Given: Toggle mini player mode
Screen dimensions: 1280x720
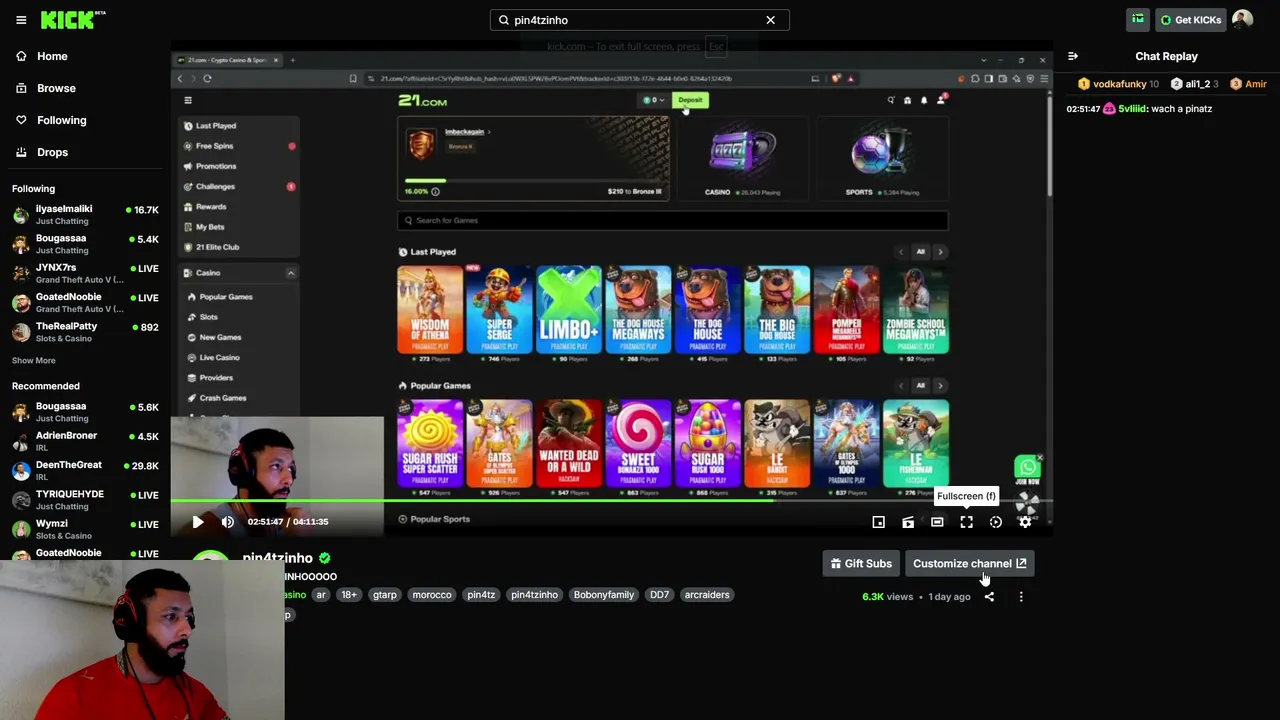Looking at the screenshot, I should pyautogui.click(x=878, y=522).
